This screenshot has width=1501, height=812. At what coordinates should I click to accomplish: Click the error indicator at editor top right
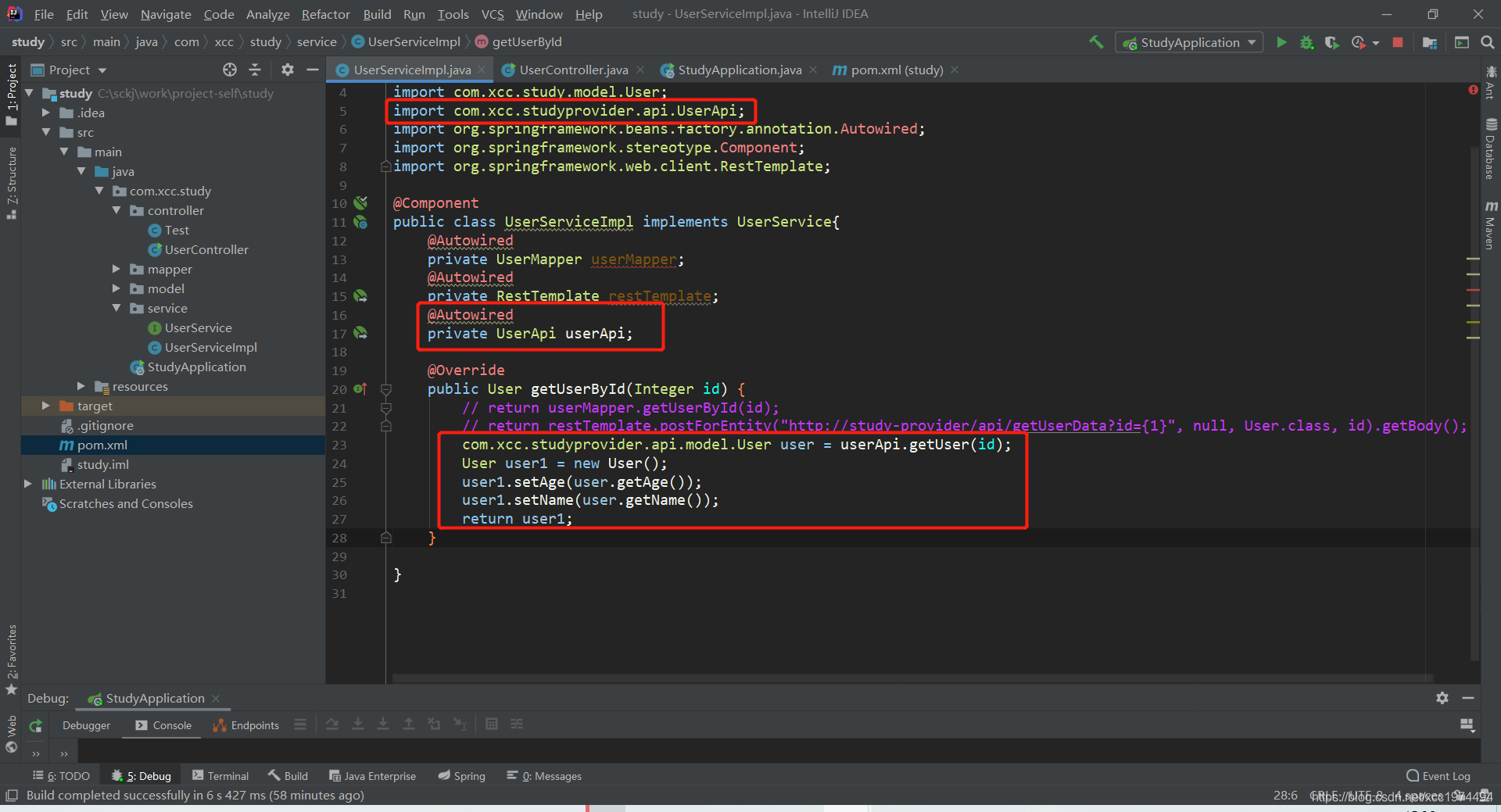1473,91
